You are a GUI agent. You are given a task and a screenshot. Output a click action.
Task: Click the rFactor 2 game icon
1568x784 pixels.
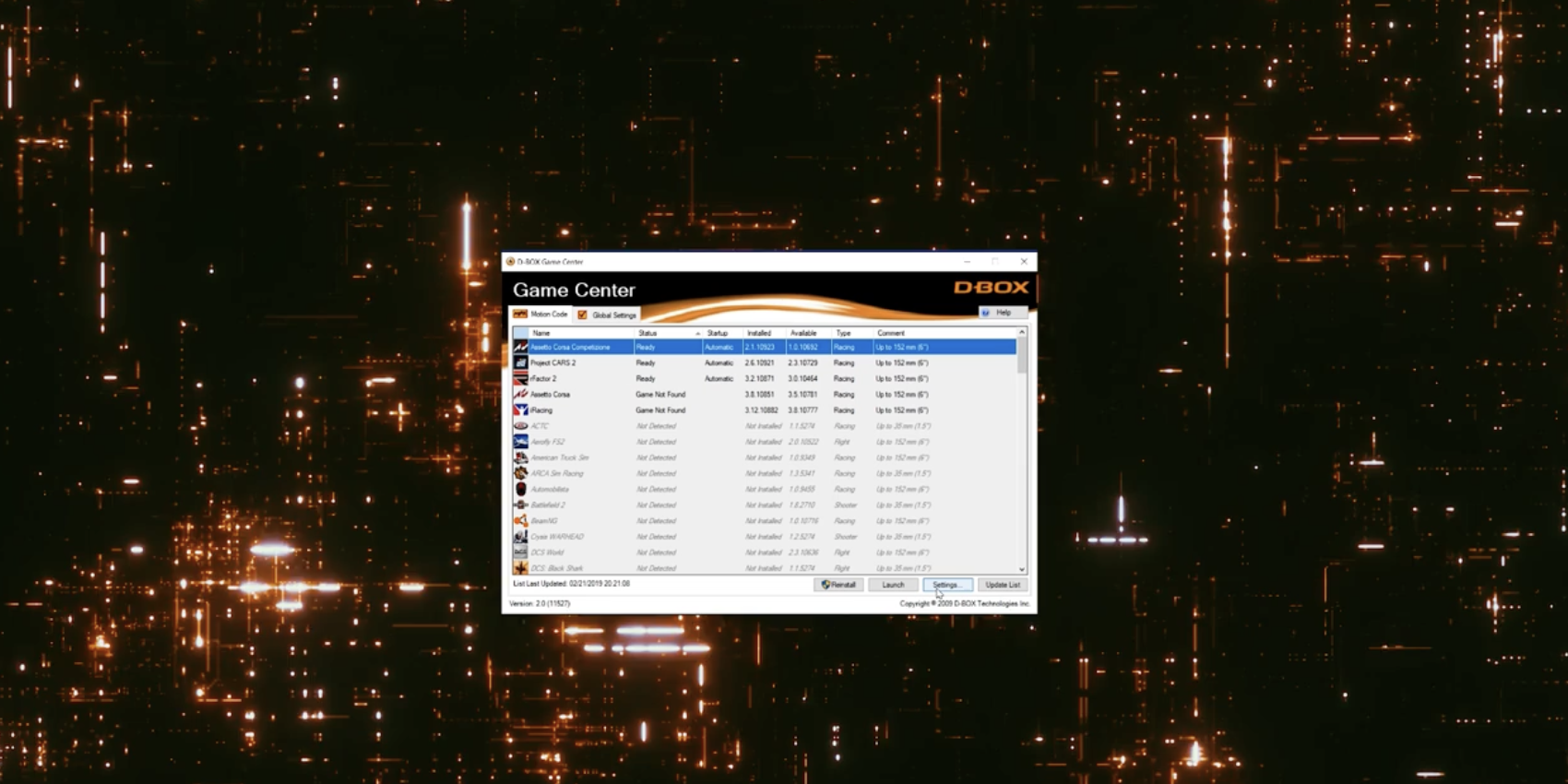point(520,379)
